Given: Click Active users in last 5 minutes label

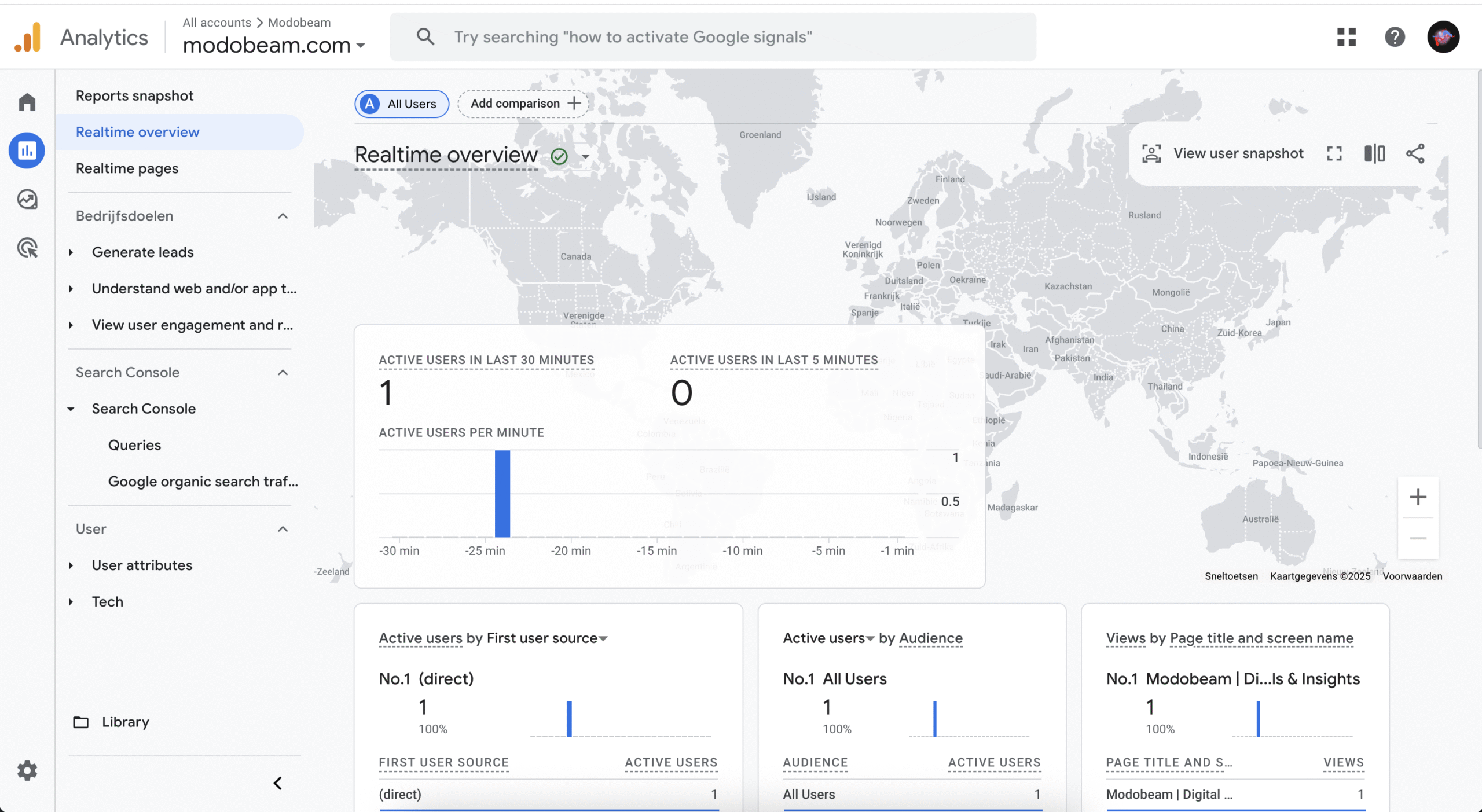Looking at the screenshot, I should pos(774,360).
